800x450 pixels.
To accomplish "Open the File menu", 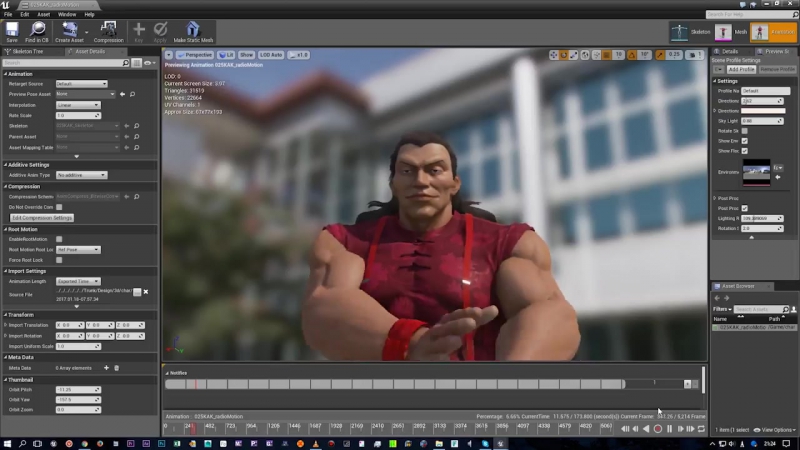I will point(8,14).
